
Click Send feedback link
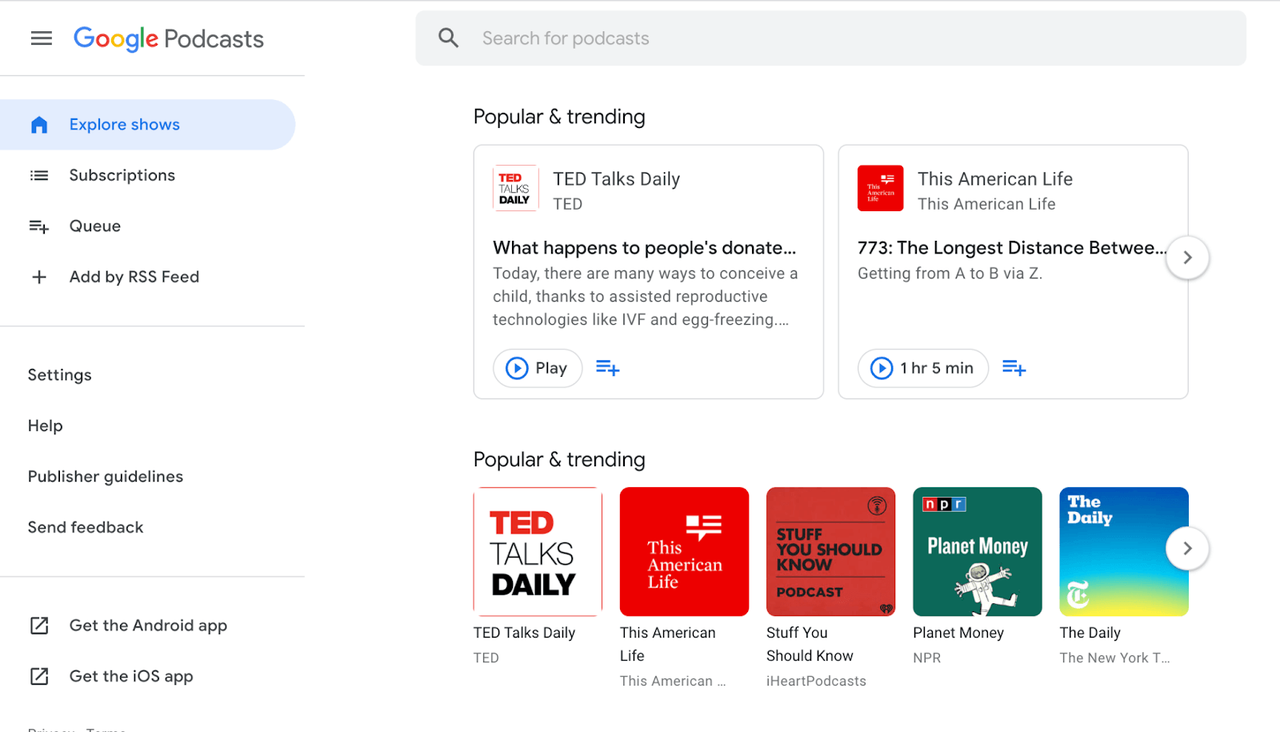[85, 527]
